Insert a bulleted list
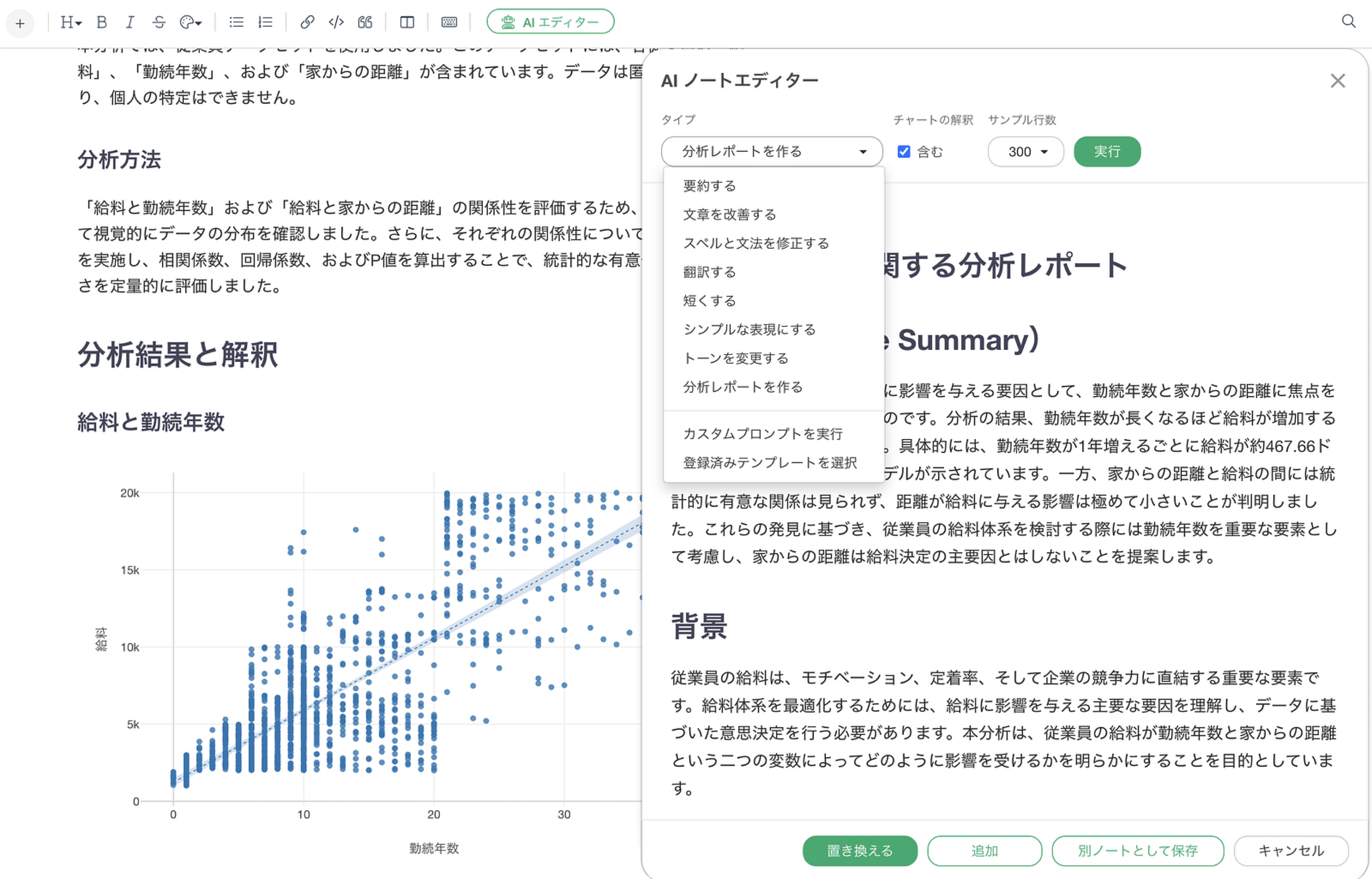1372x879 pixels. [236, 22]
